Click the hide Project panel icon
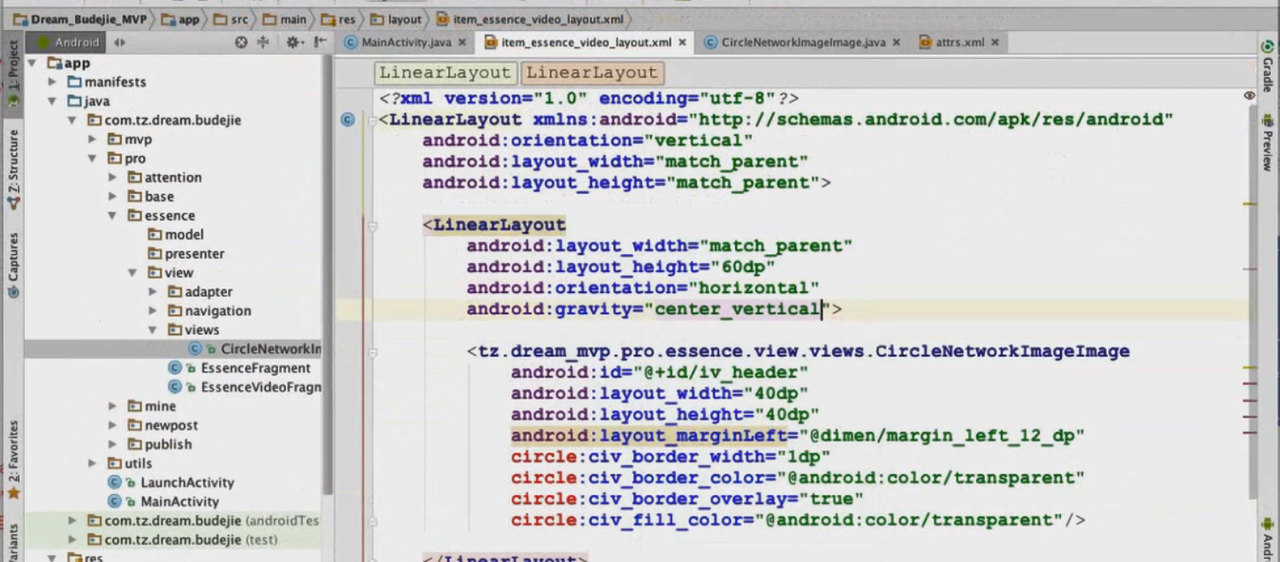Viewport: 1280px width, 562px height. (320, 42)
